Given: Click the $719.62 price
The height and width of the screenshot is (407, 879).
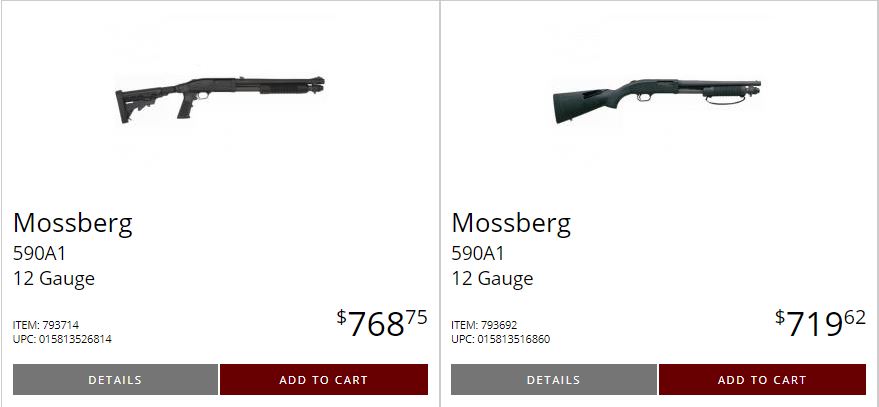Looking at the screenshot, I should (820, 323).
